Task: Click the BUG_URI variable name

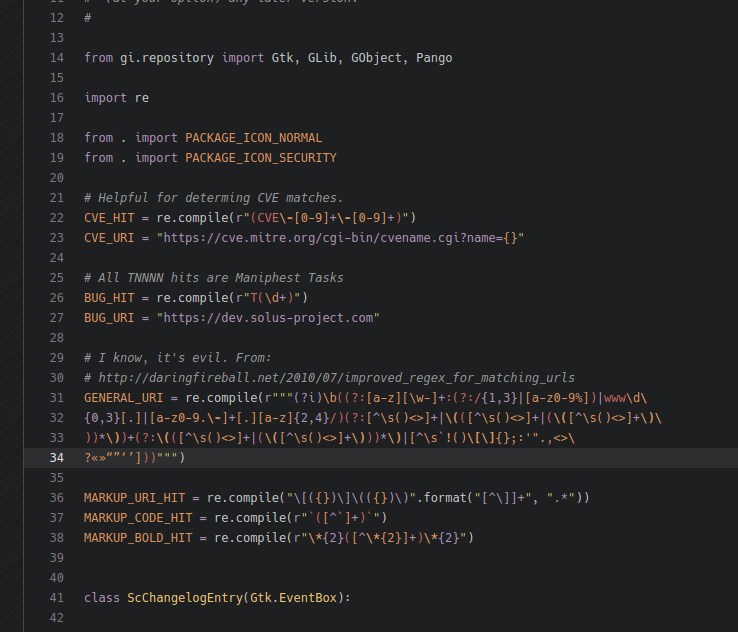Action: pyautogui.click(x=109, y=318)
